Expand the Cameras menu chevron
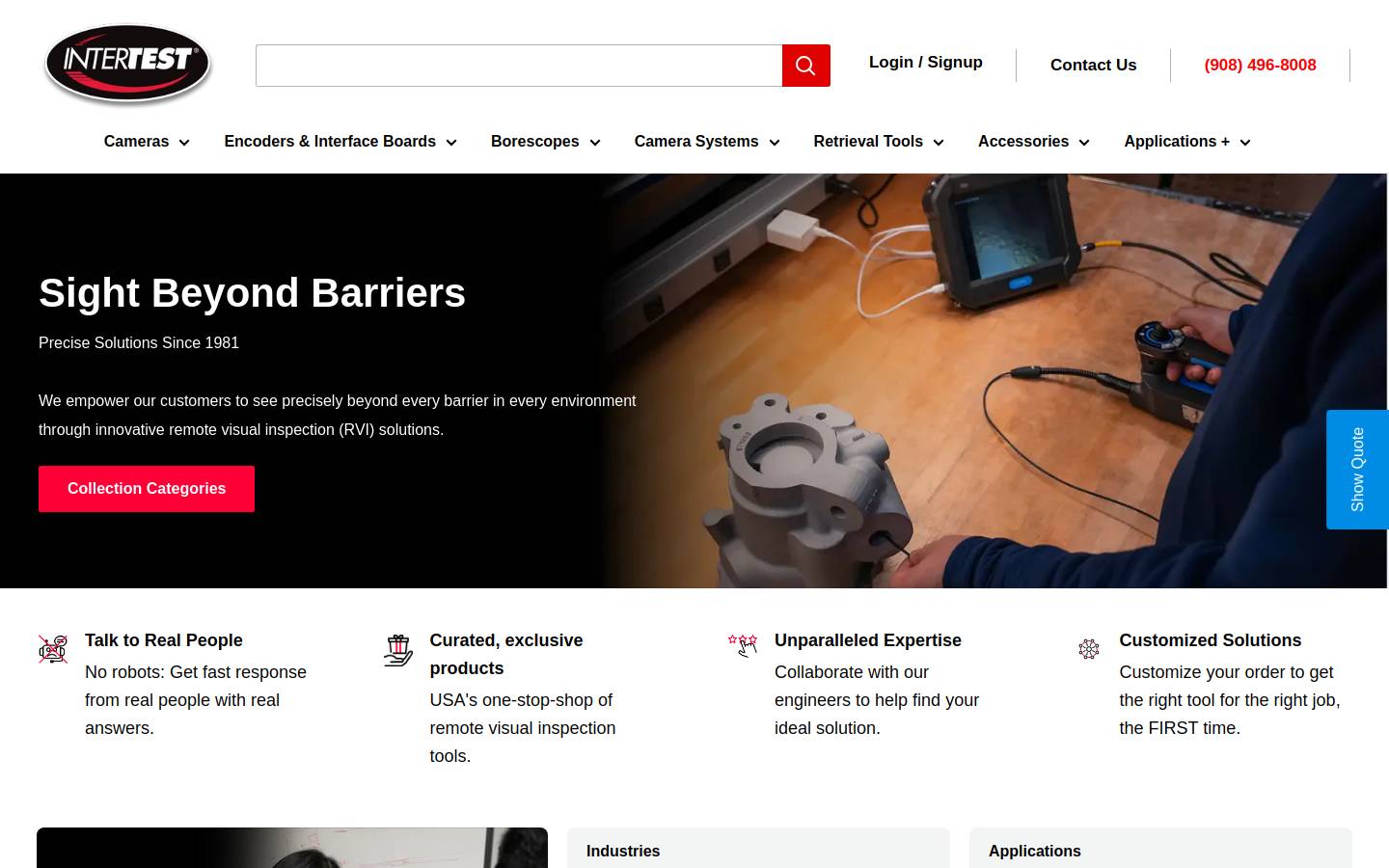The width and height of the screenshot is (1389, 868). pyautogui.click(x=184, y=143)
